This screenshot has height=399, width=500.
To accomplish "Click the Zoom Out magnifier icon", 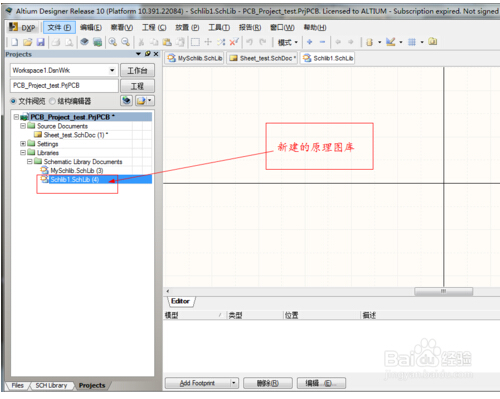I will coord(125,42).
